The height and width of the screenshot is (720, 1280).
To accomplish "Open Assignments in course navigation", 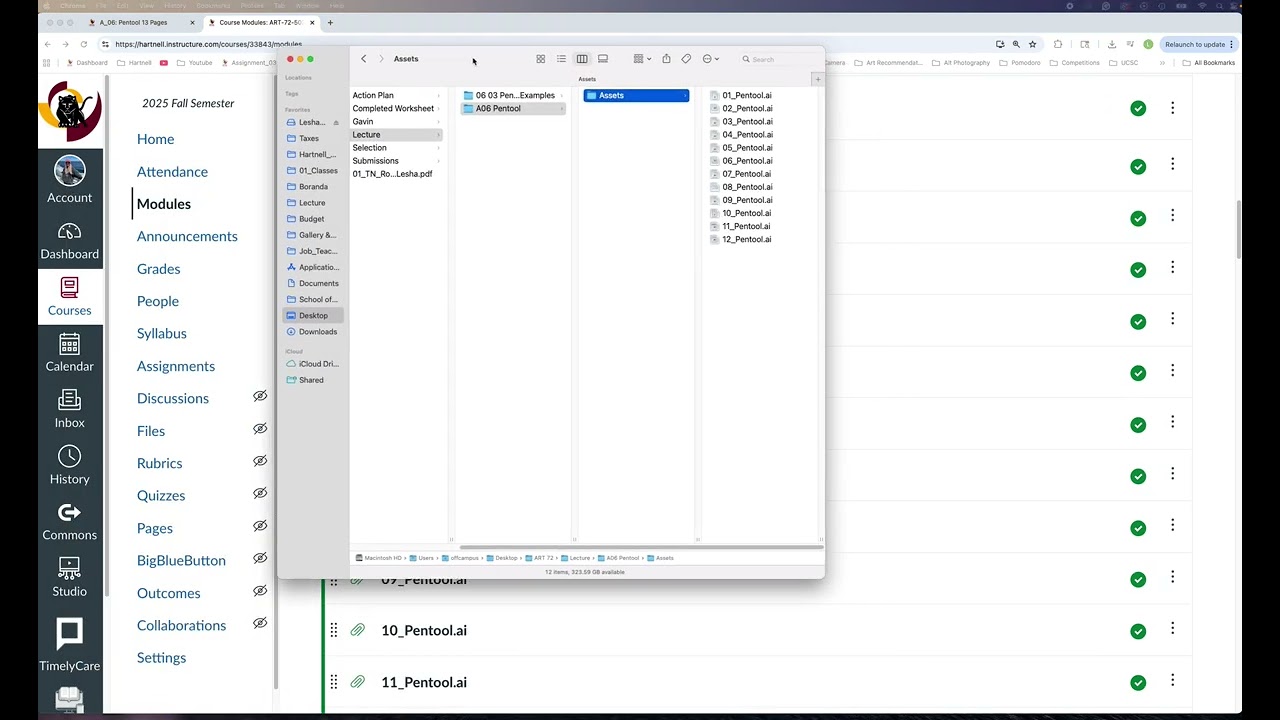I will (176, 366).
